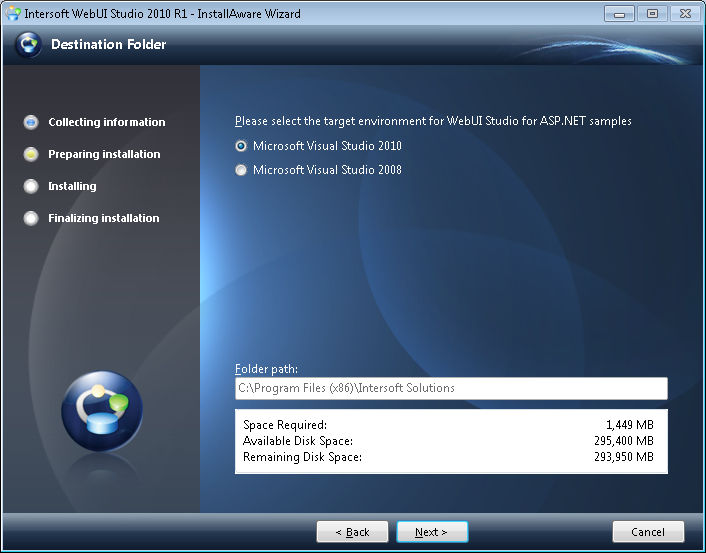706x553 pixels.
Task: Choose the Microsoft Visual Studio 2008 option
Action: click(241, 170)
